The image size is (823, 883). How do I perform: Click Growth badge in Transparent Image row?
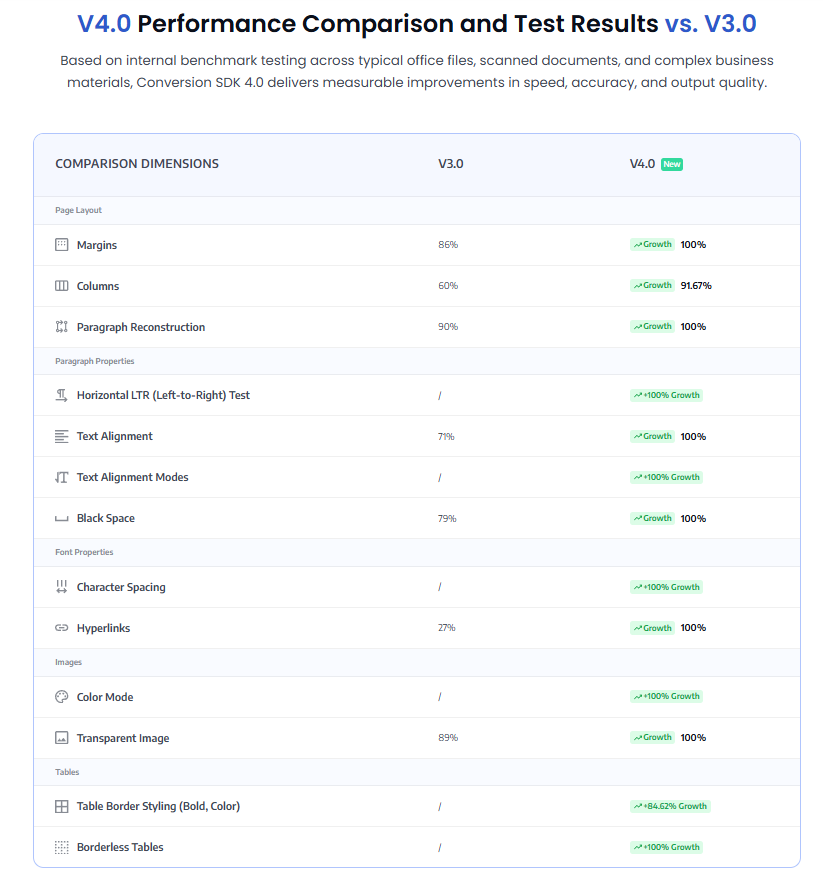click(x=652, y=738)
